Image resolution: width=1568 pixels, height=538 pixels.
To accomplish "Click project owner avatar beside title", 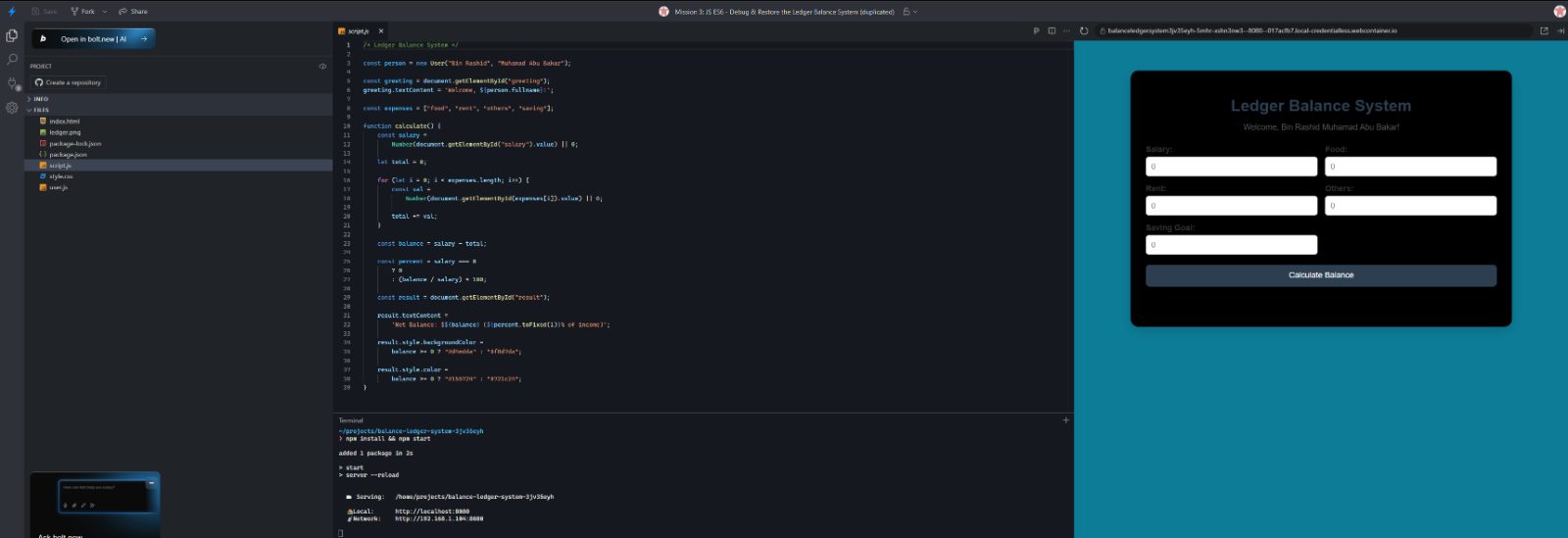I will pos(663,12).
